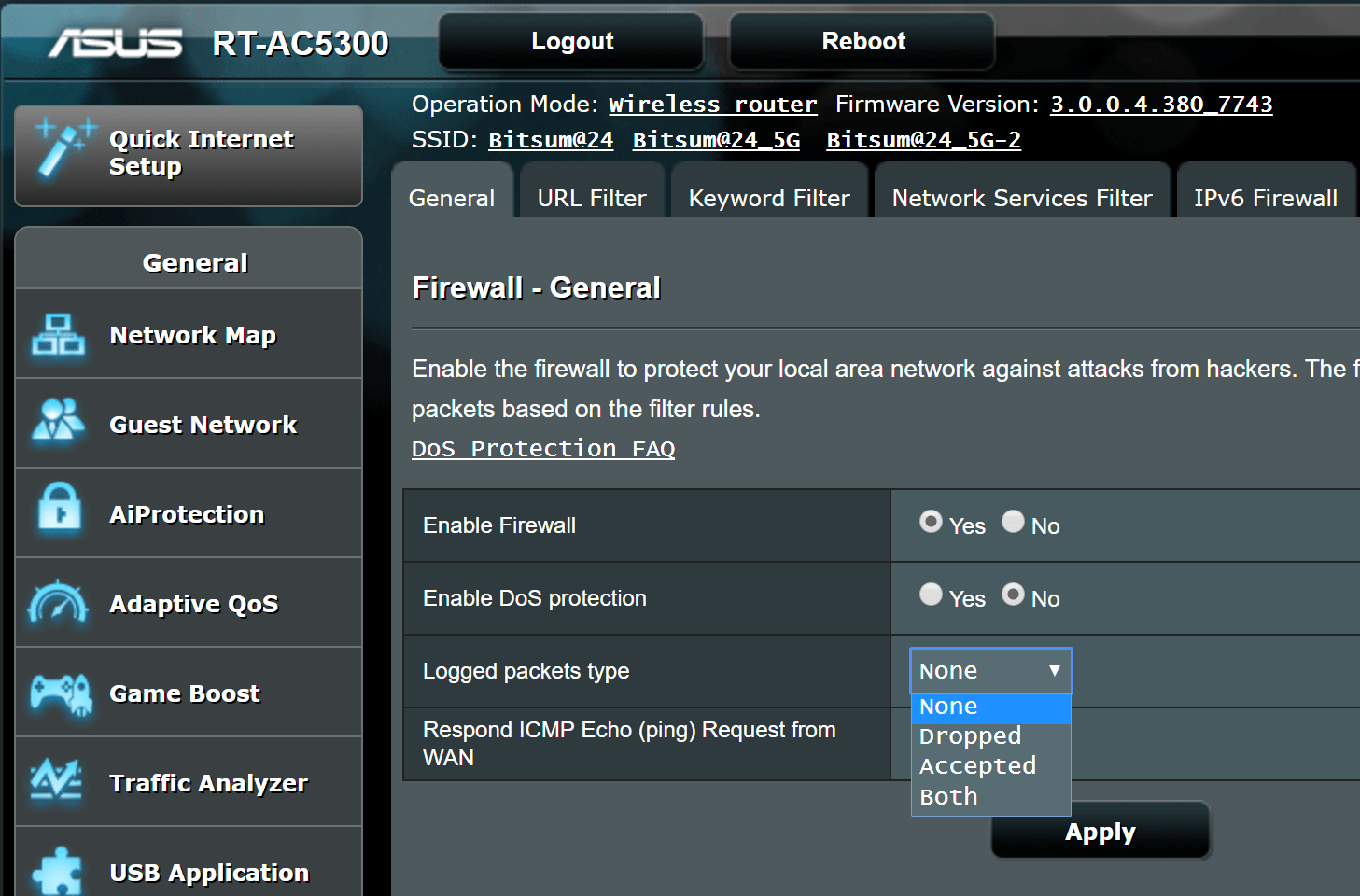Open the Network Services Filter tab
Viewport: 1360px width, 896px height.
1022,190
